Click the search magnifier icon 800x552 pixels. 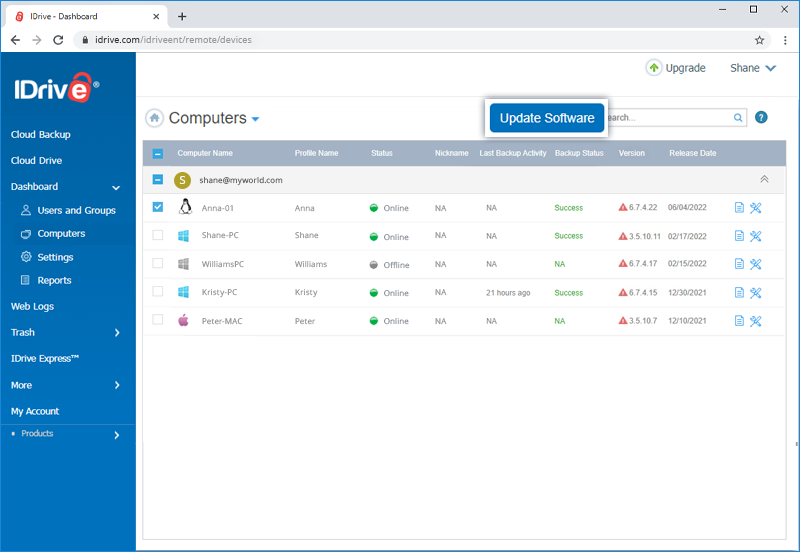pos(738,118)
